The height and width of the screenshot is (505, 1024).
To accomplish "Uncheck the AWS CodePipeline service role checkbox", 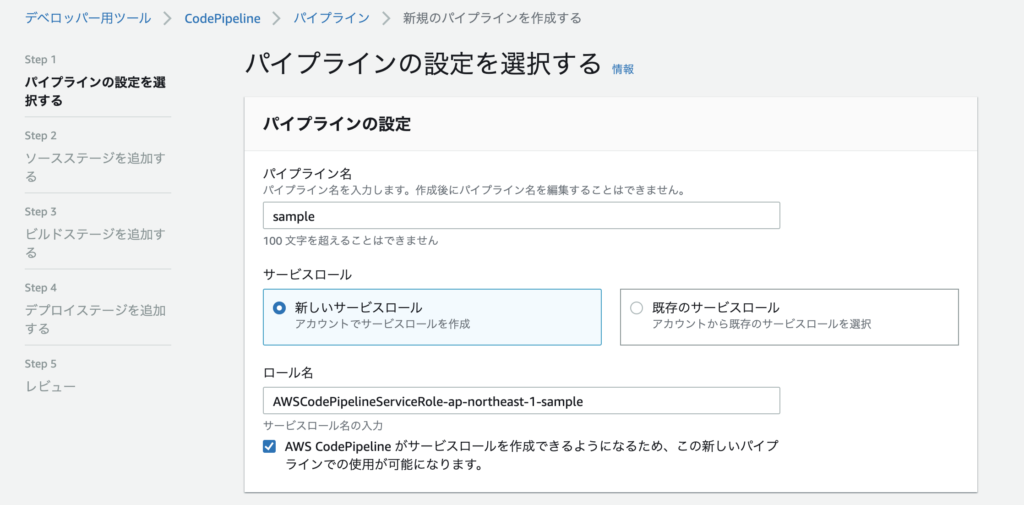I will pos(269,446).
